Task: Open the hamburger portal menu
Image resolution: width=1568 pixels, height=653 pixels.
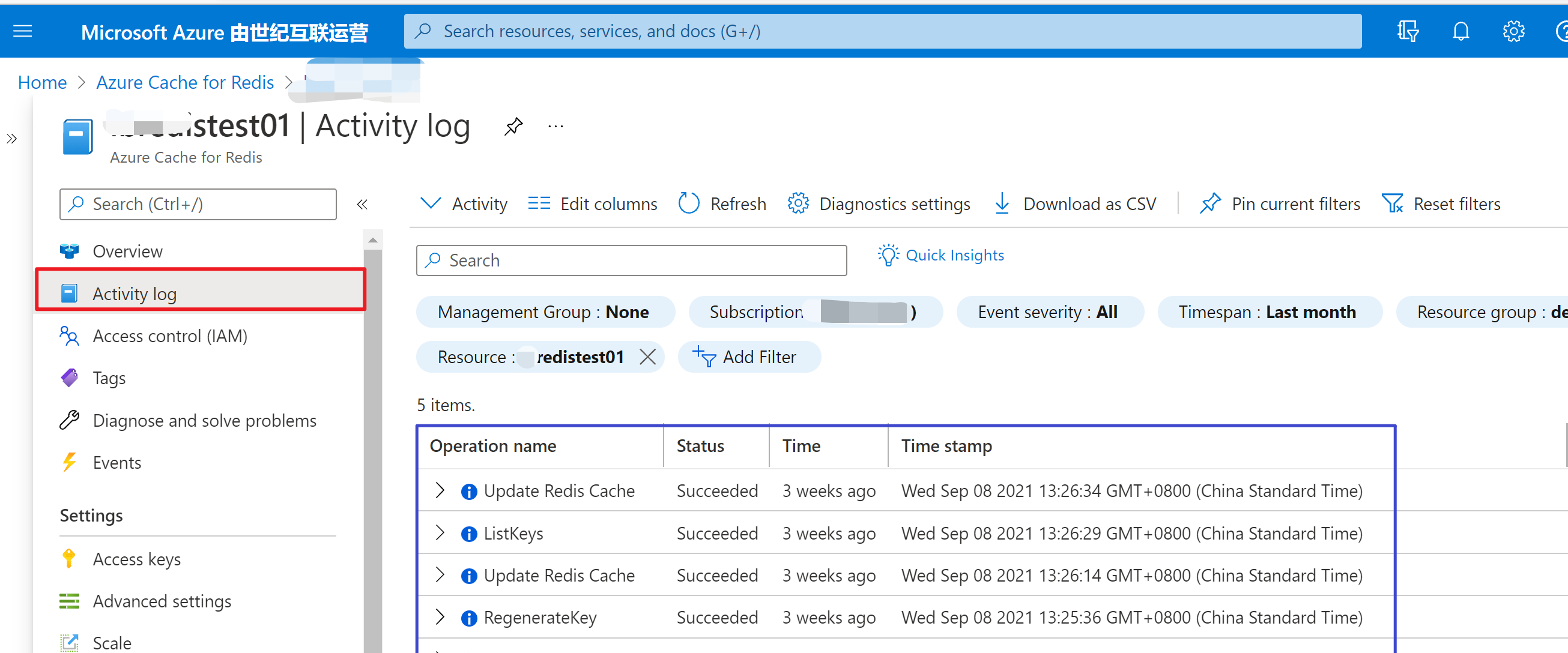Action: point(23,31)
